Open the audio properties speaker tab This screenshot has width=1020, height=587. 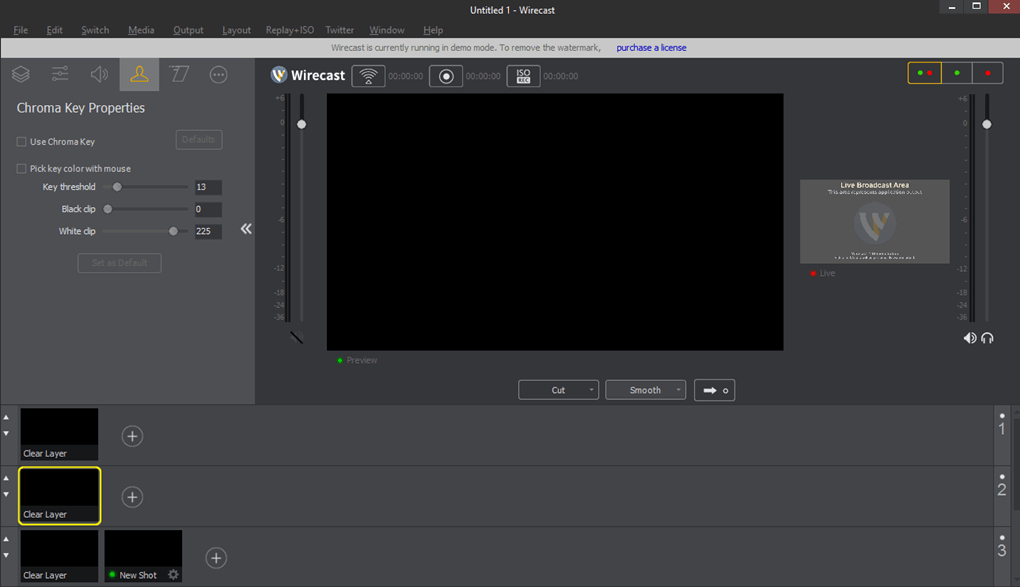tap(99, 75)
